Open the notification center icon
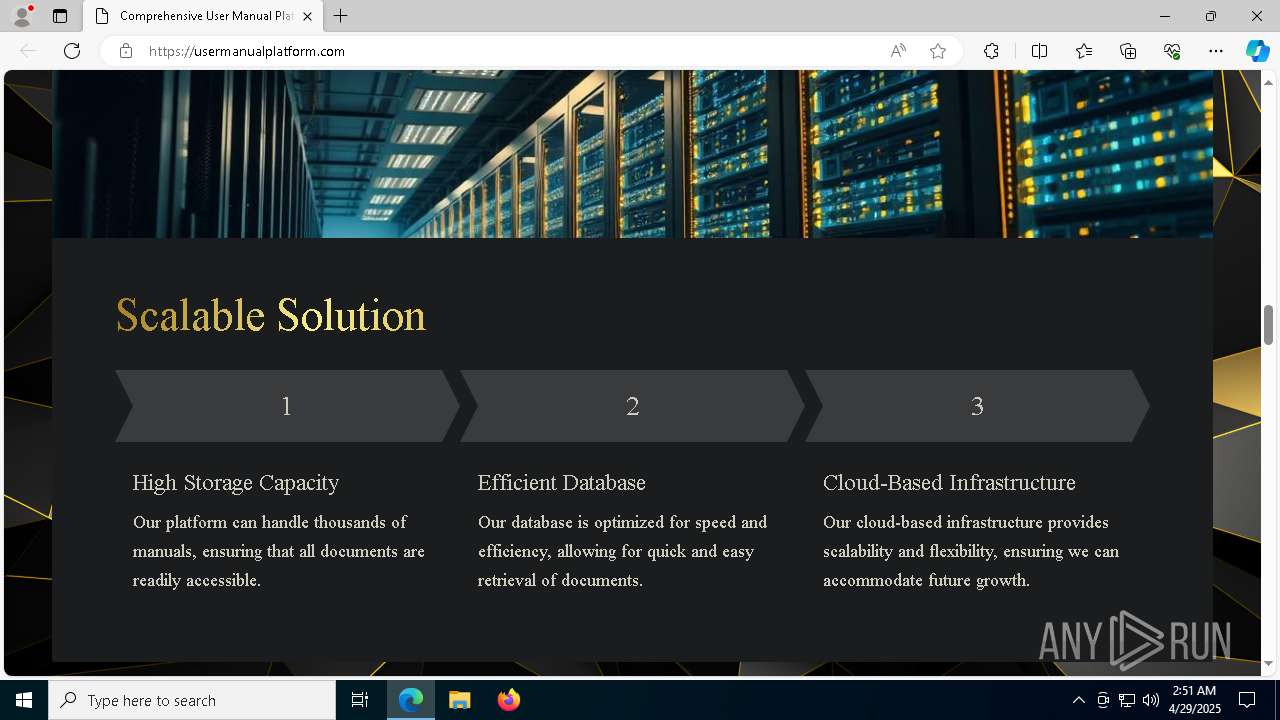 pyautogui.click(x=1247, y=700)
